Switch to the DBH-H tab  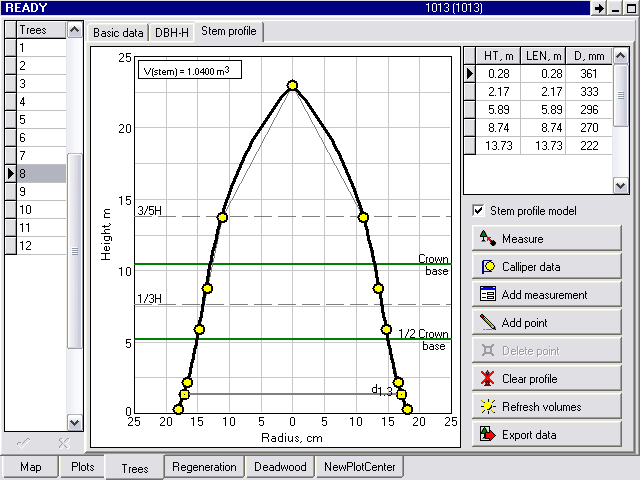[172, 33]
